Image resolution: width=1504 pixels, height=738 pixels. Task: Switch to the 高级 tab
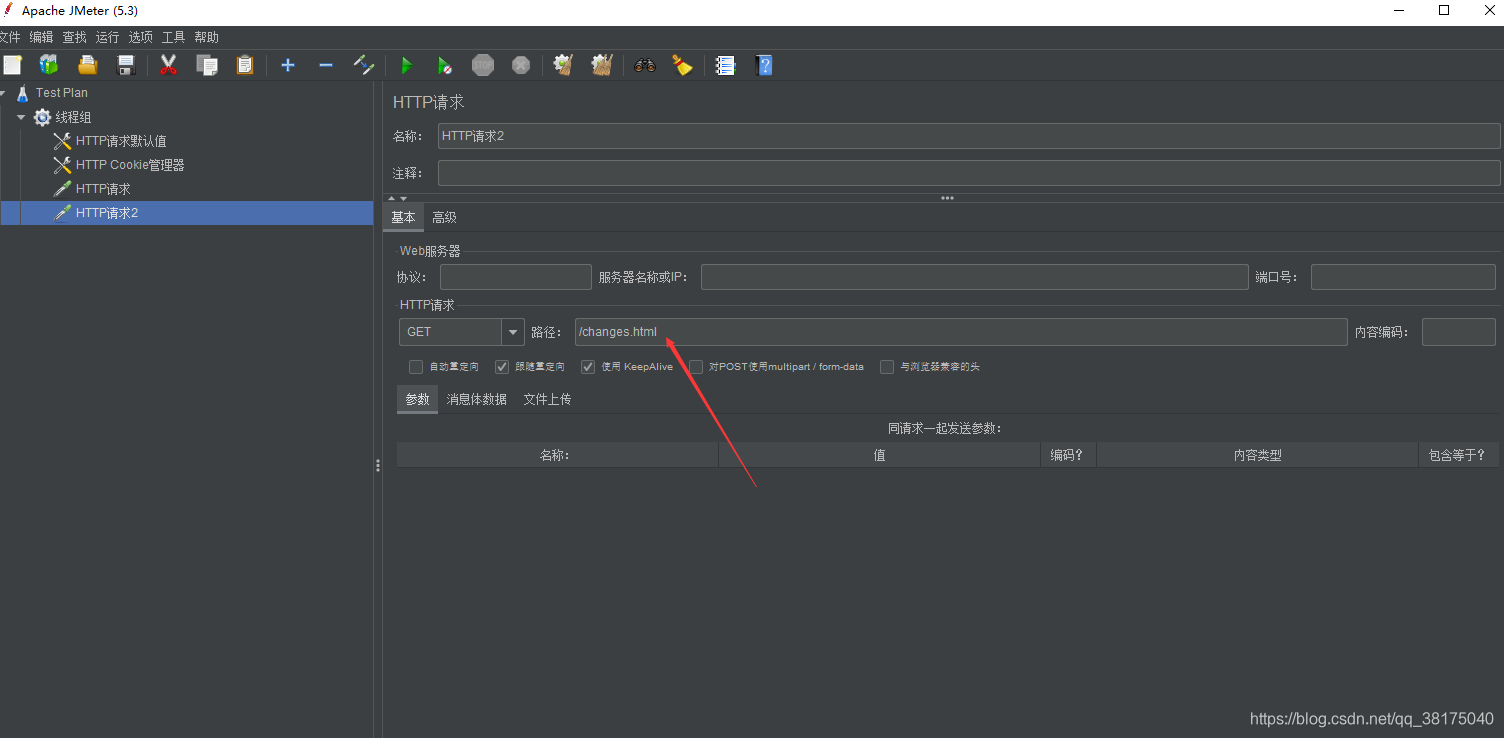click(444, 217)
